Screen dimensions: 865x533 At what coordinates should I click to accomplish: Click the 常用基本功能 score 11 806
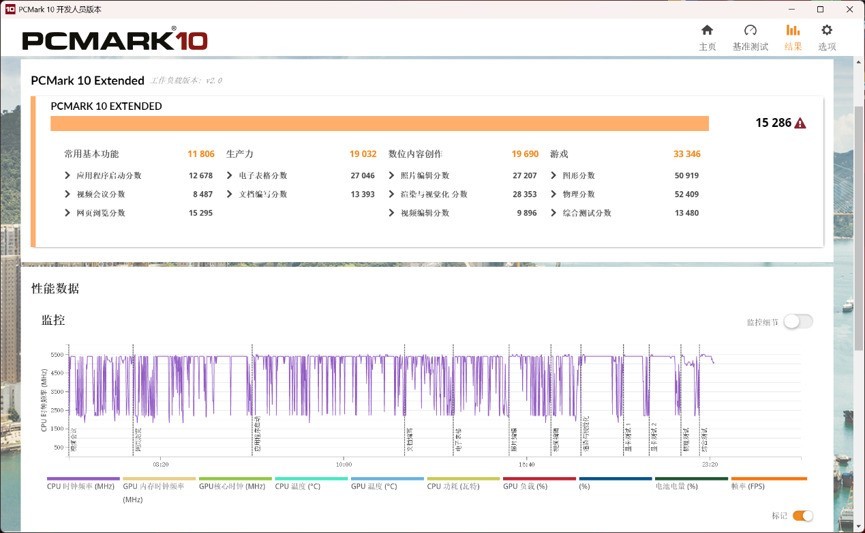[x=201, y=154]
